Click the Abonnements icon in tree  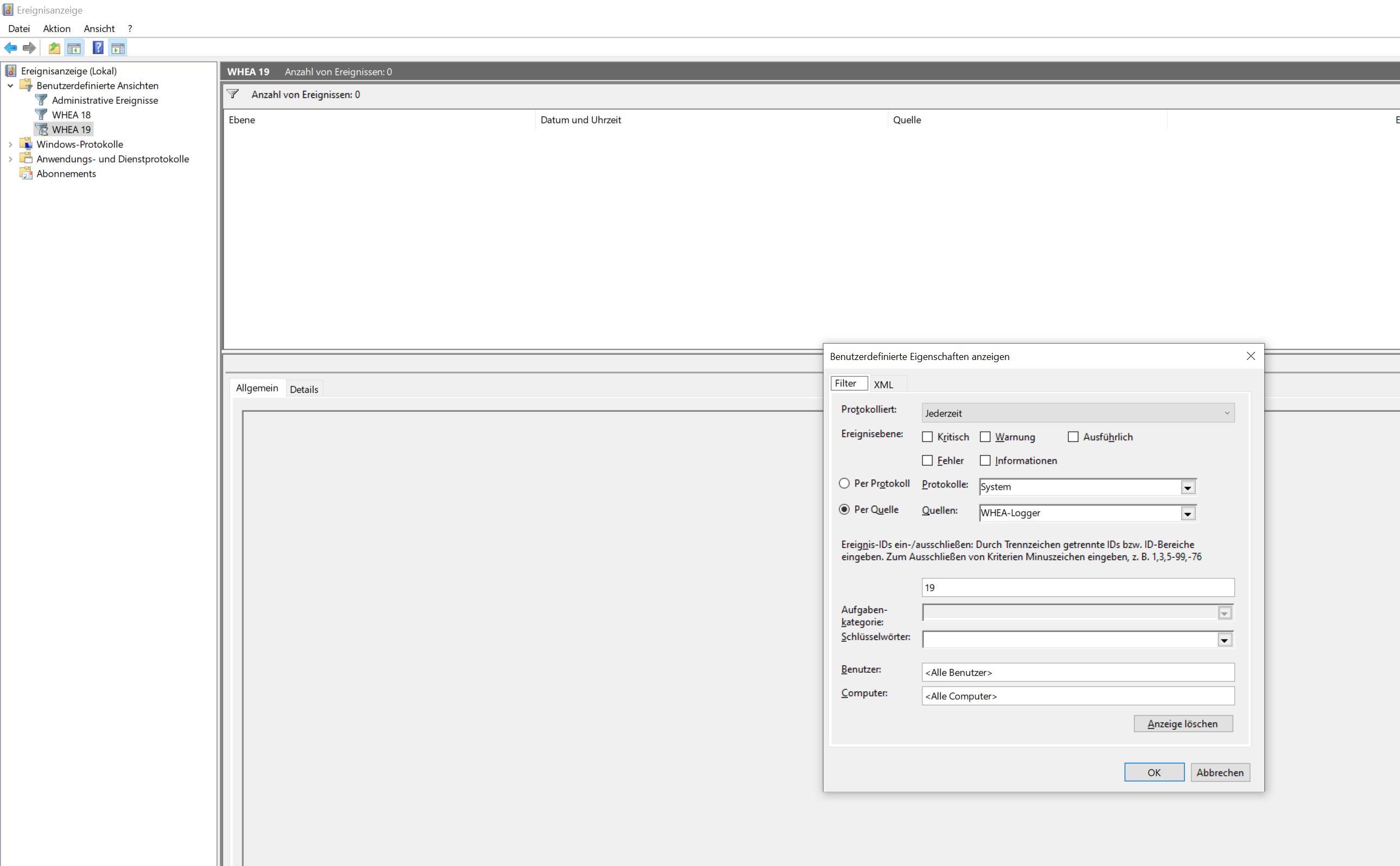pos(26,174)
